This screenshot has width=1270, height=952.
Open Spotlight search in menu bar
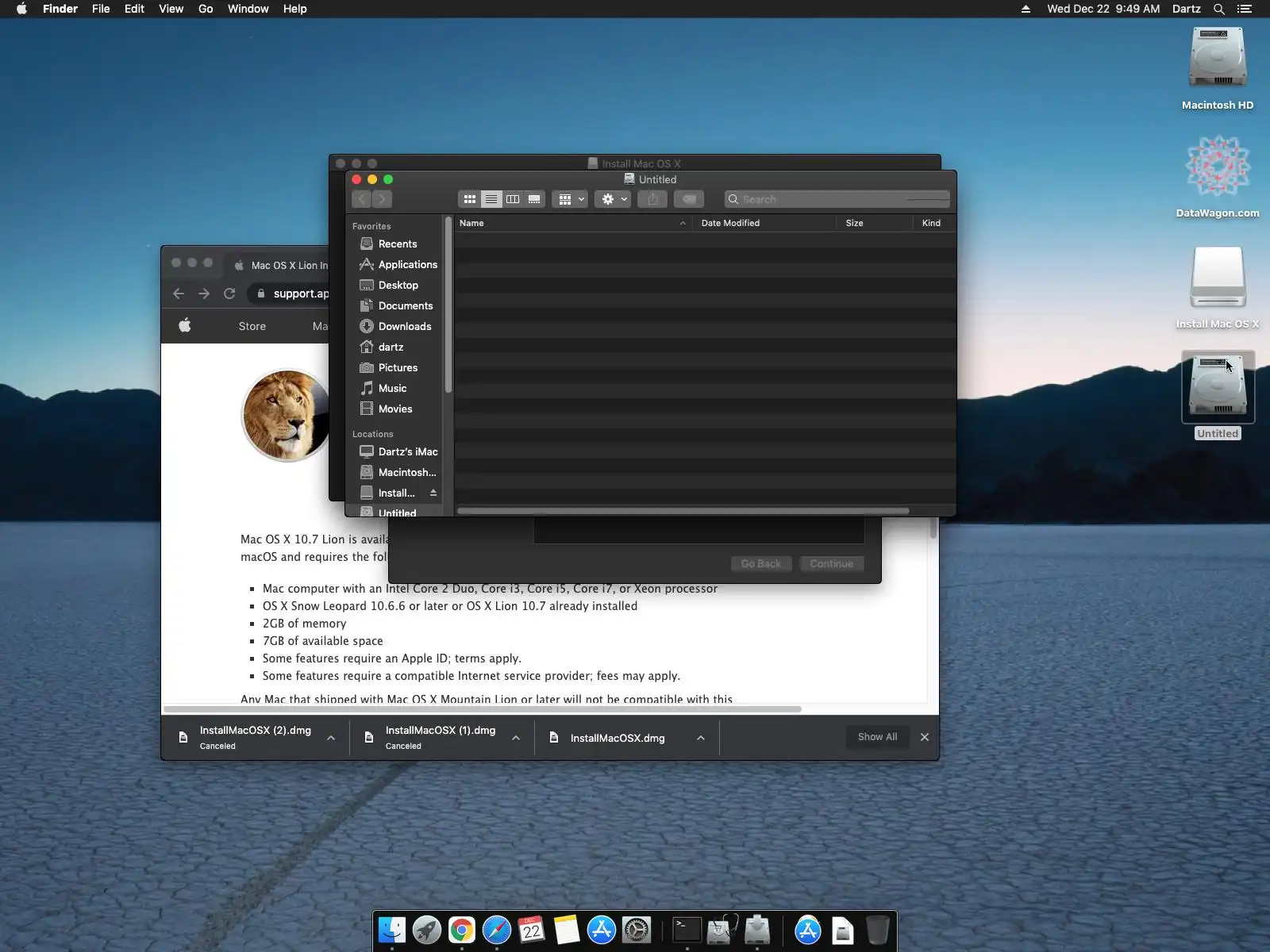[1219, 9]
